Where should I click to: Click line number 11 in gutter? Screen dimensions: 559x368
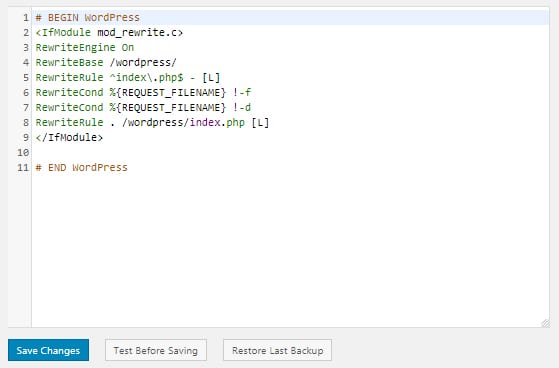(23, 168)
